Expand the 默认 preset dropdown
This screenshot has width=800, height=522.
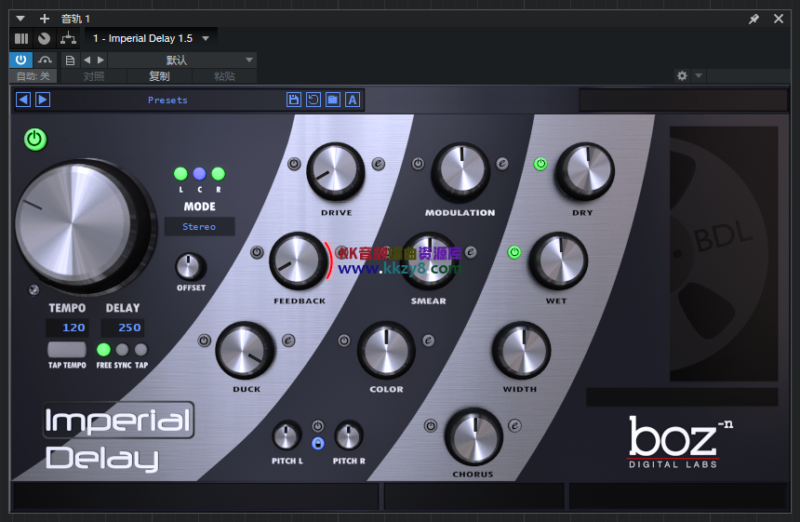(x=182, y=60)
